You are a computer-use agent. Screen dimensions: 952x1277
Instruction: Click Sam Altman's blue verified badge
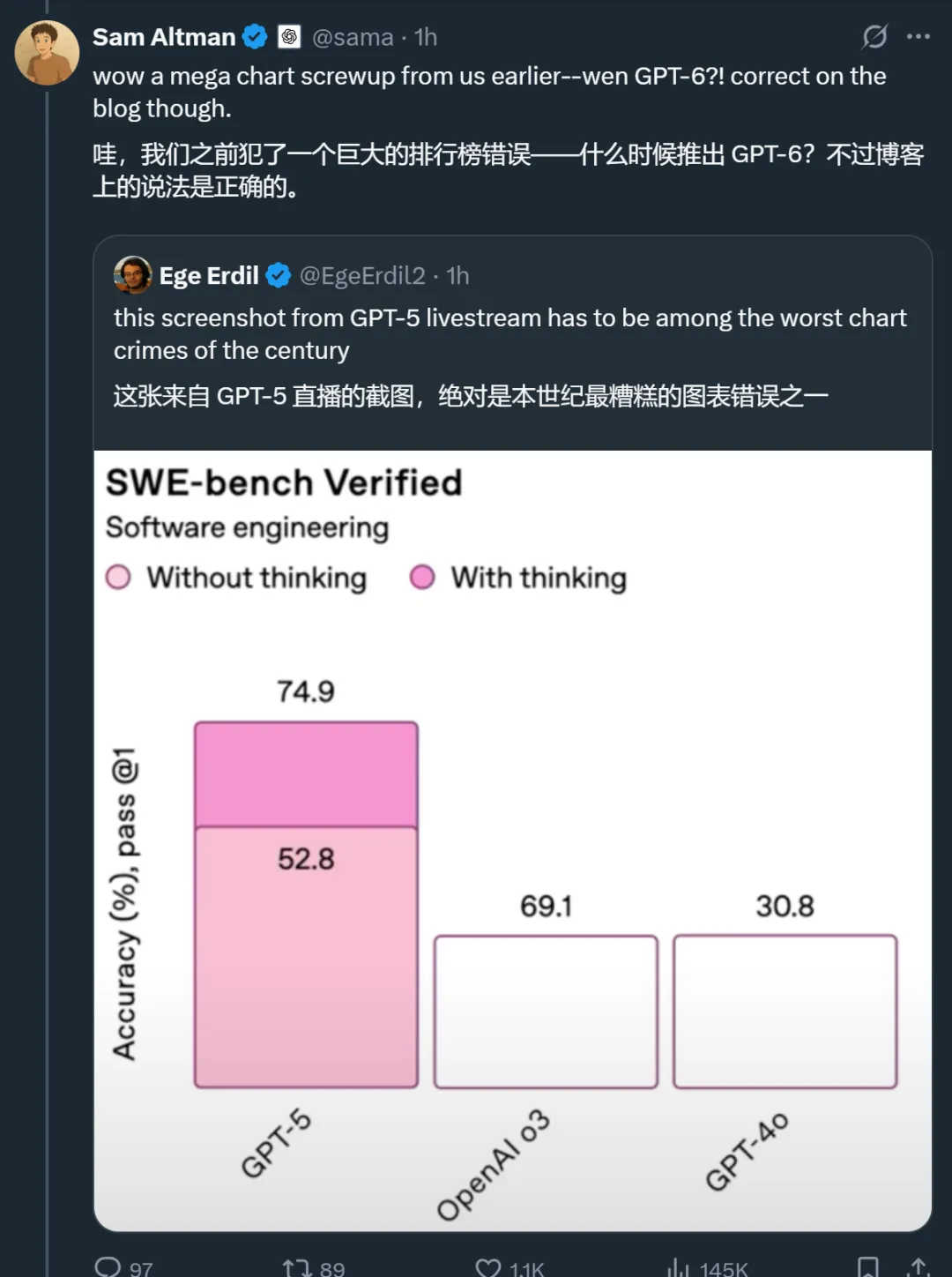tap(255, 37)
